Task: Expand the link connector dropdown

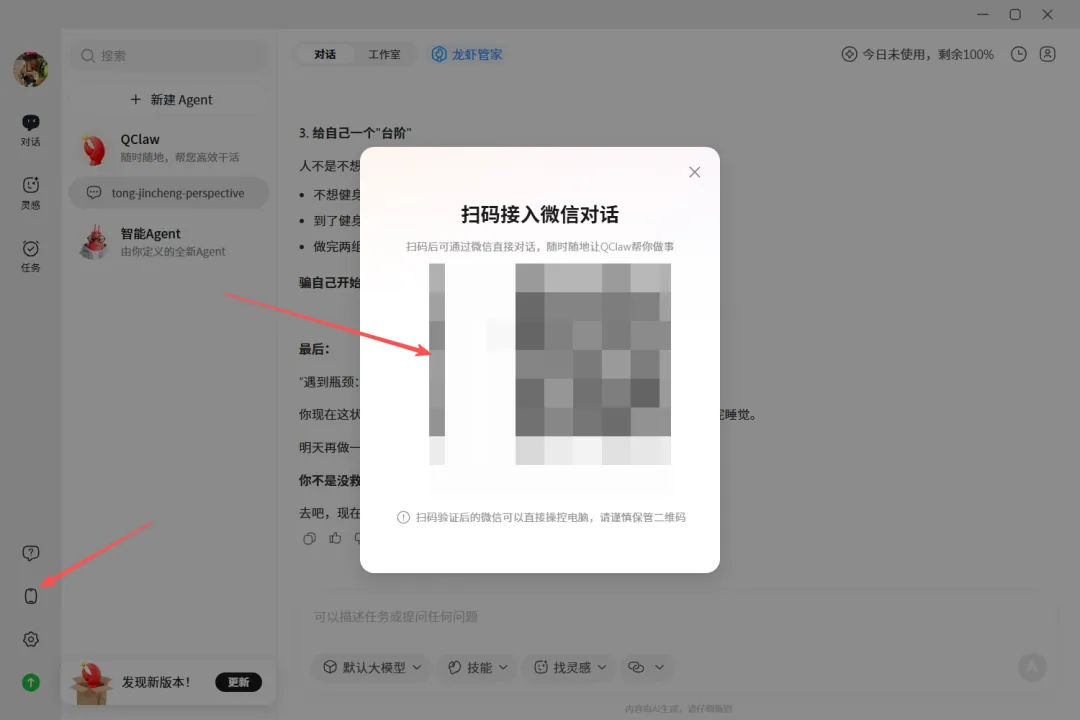Action: pyautogui.click(x=646, y=667)
